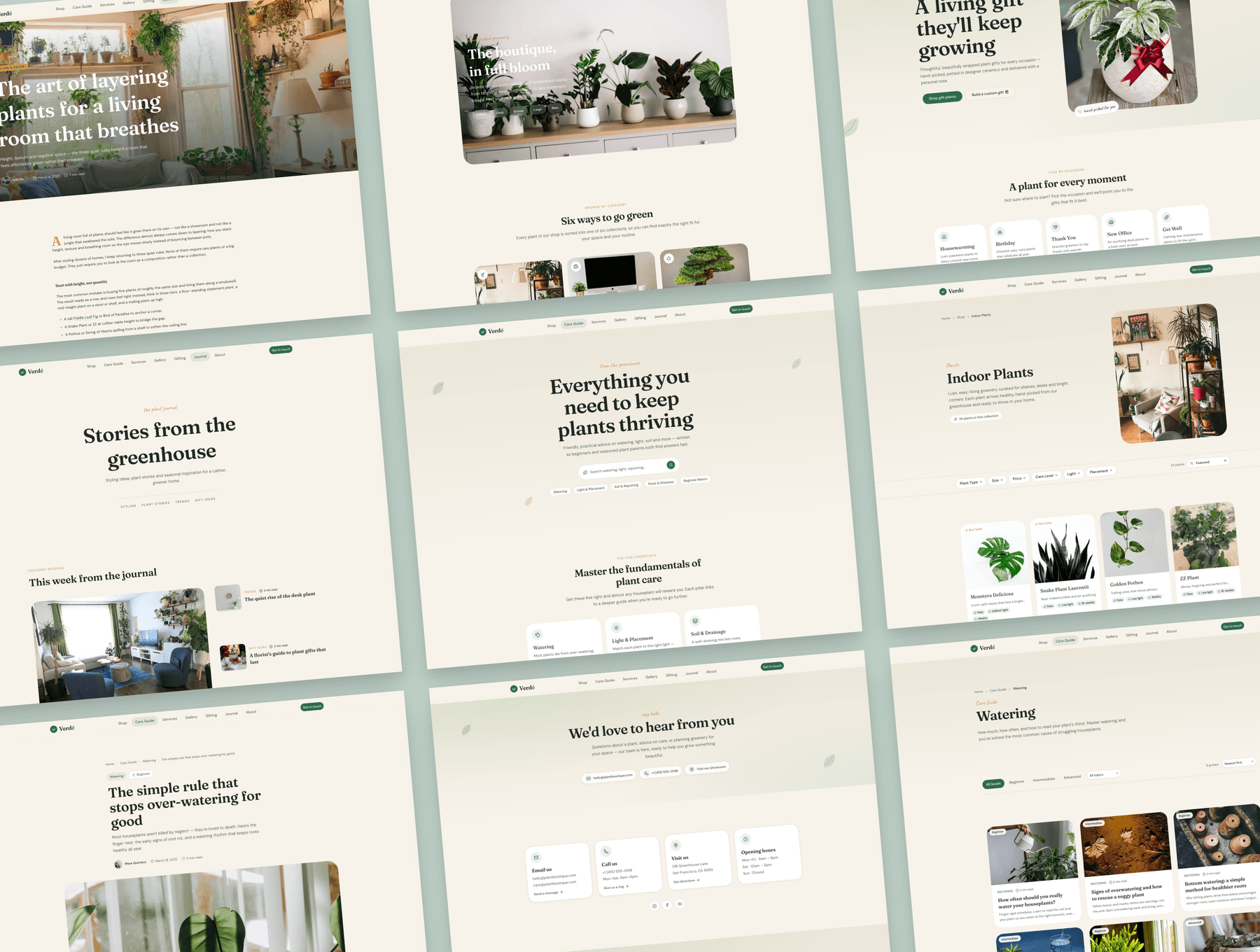Click the Visit our showroom pill
This screenshot has width=1260, height=952.
(x=708, y=768)
